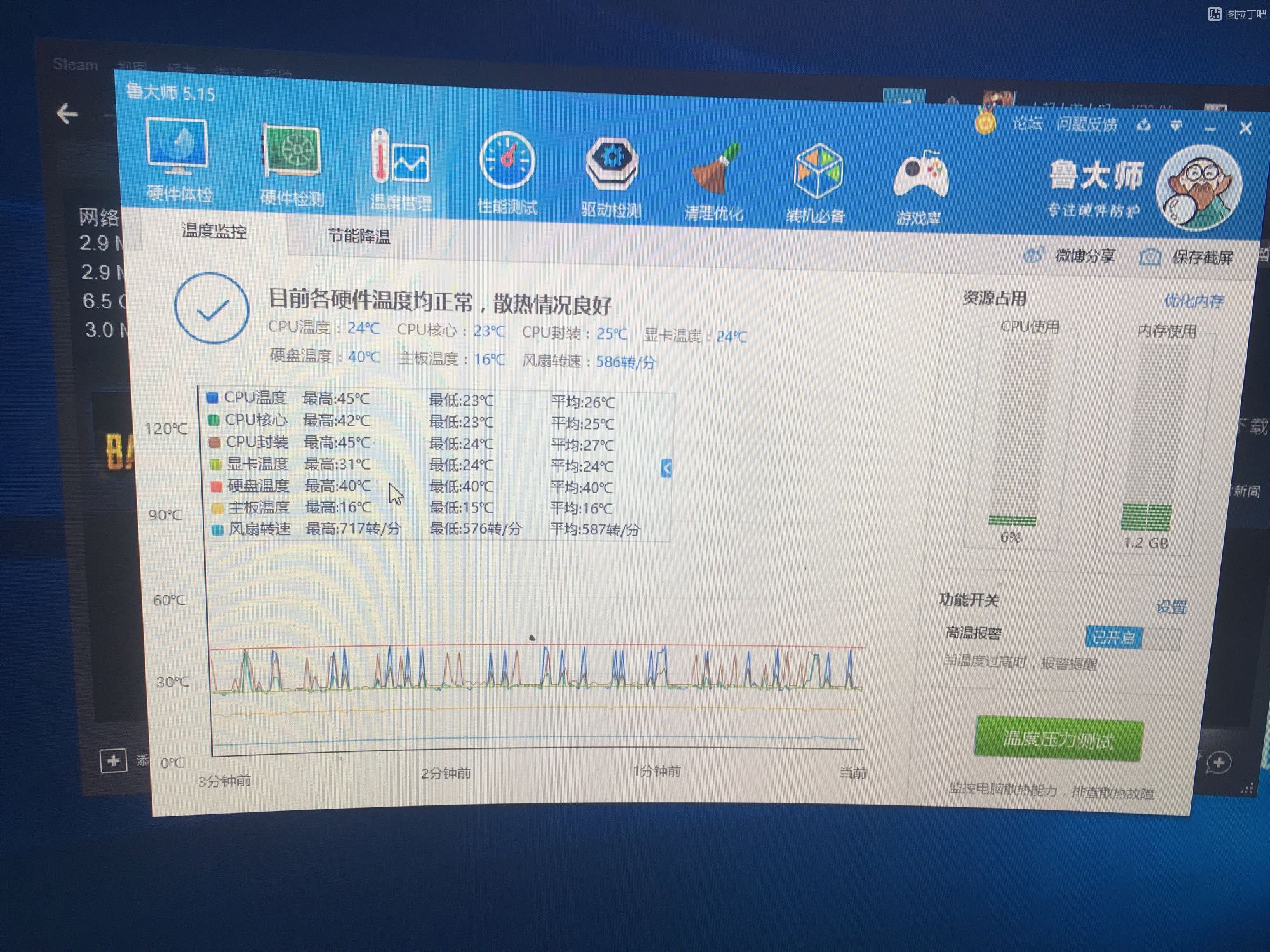Toggle 硬盘温度 legend color box
1270x952 pixels.
[216, 486]
